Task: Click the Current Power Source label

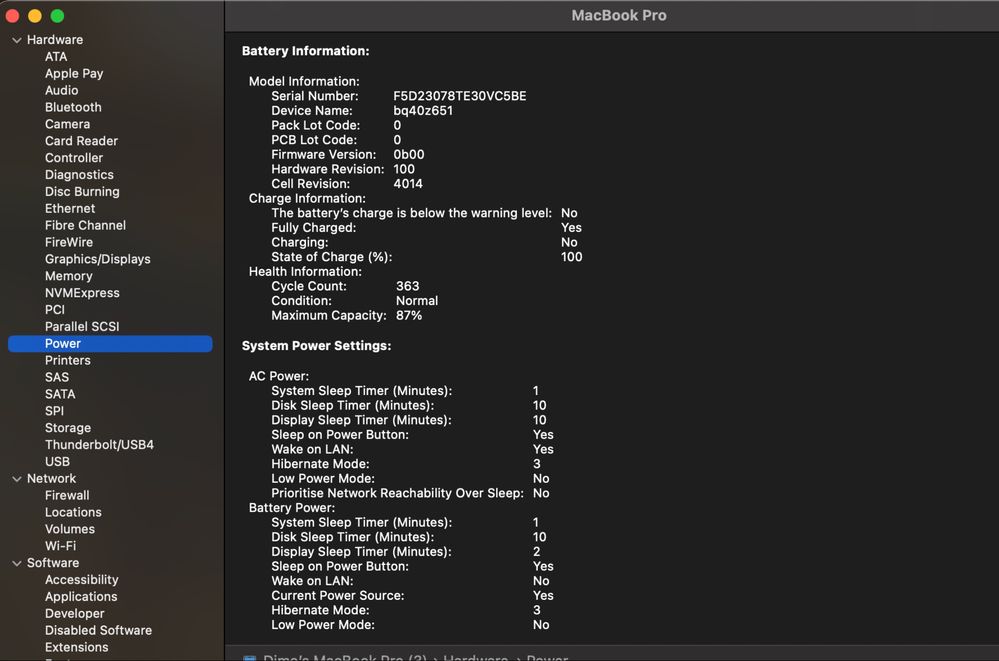Action: [x=338, y=596]
